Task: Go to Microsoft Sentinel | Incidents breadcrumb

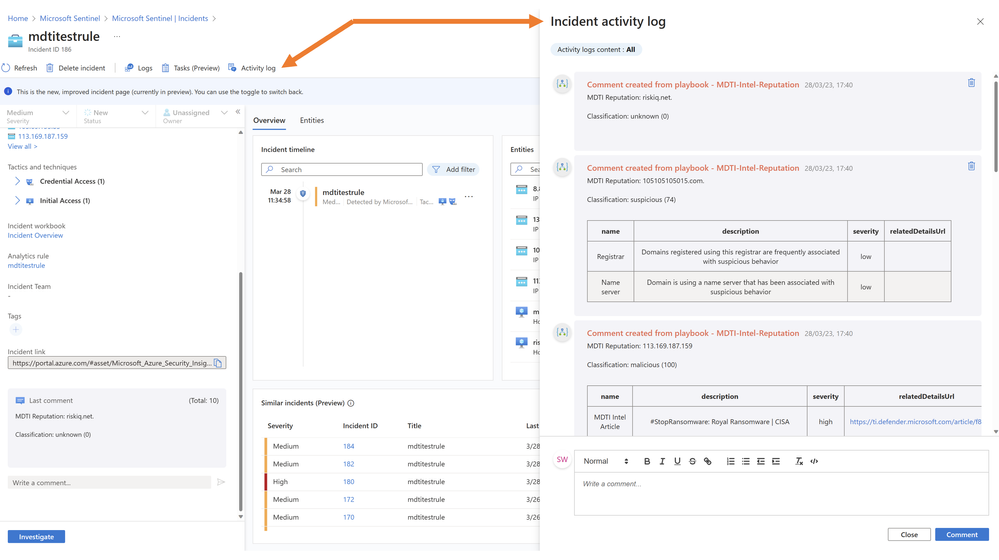Action: coord(160,18)
